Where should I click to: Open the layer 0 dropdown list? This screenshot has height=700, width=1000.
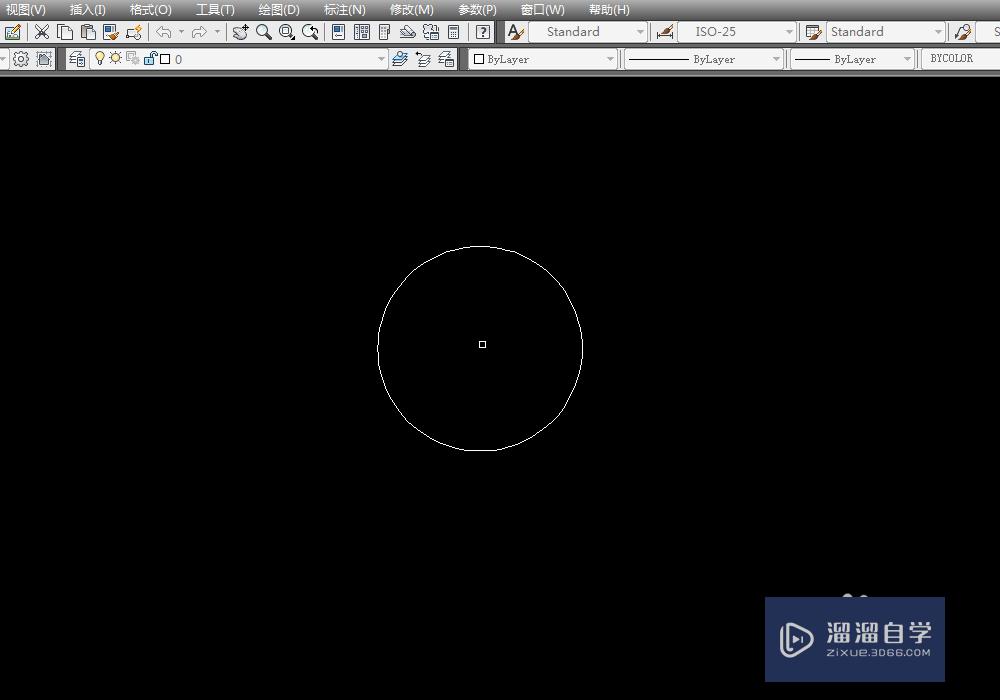coord(379,58)
